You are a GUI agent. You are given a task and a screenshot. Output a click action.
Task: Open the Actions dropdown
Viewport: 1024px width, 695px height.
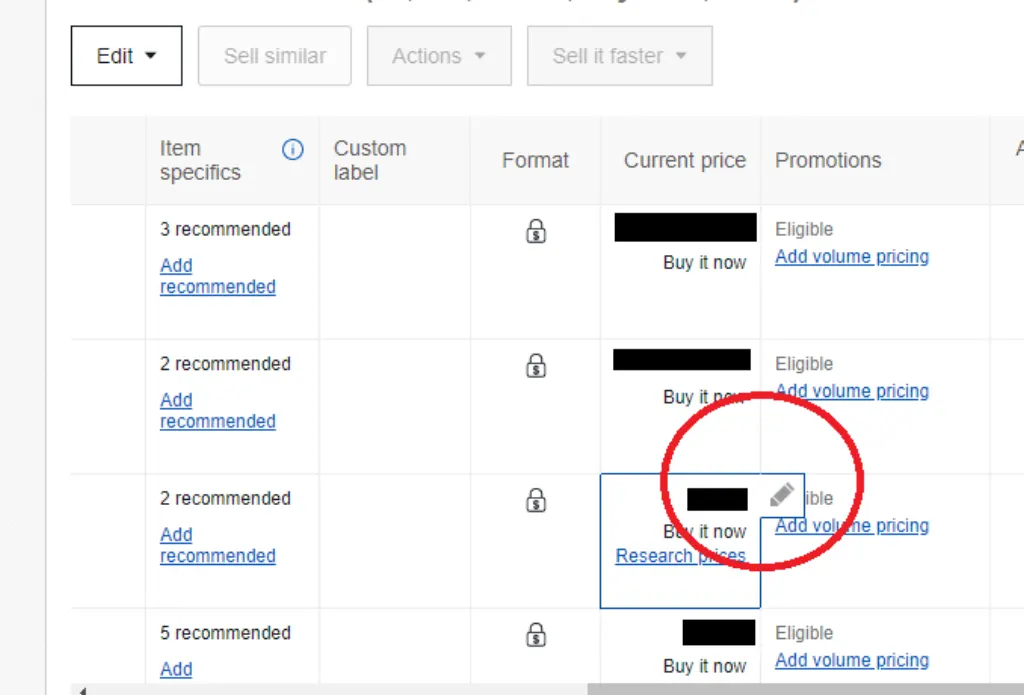click(x=439, y=56)
